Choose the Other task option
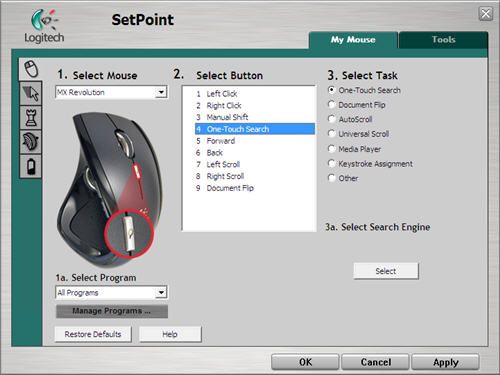The width and height of the screenshot is (500, 375). point(331,178)
